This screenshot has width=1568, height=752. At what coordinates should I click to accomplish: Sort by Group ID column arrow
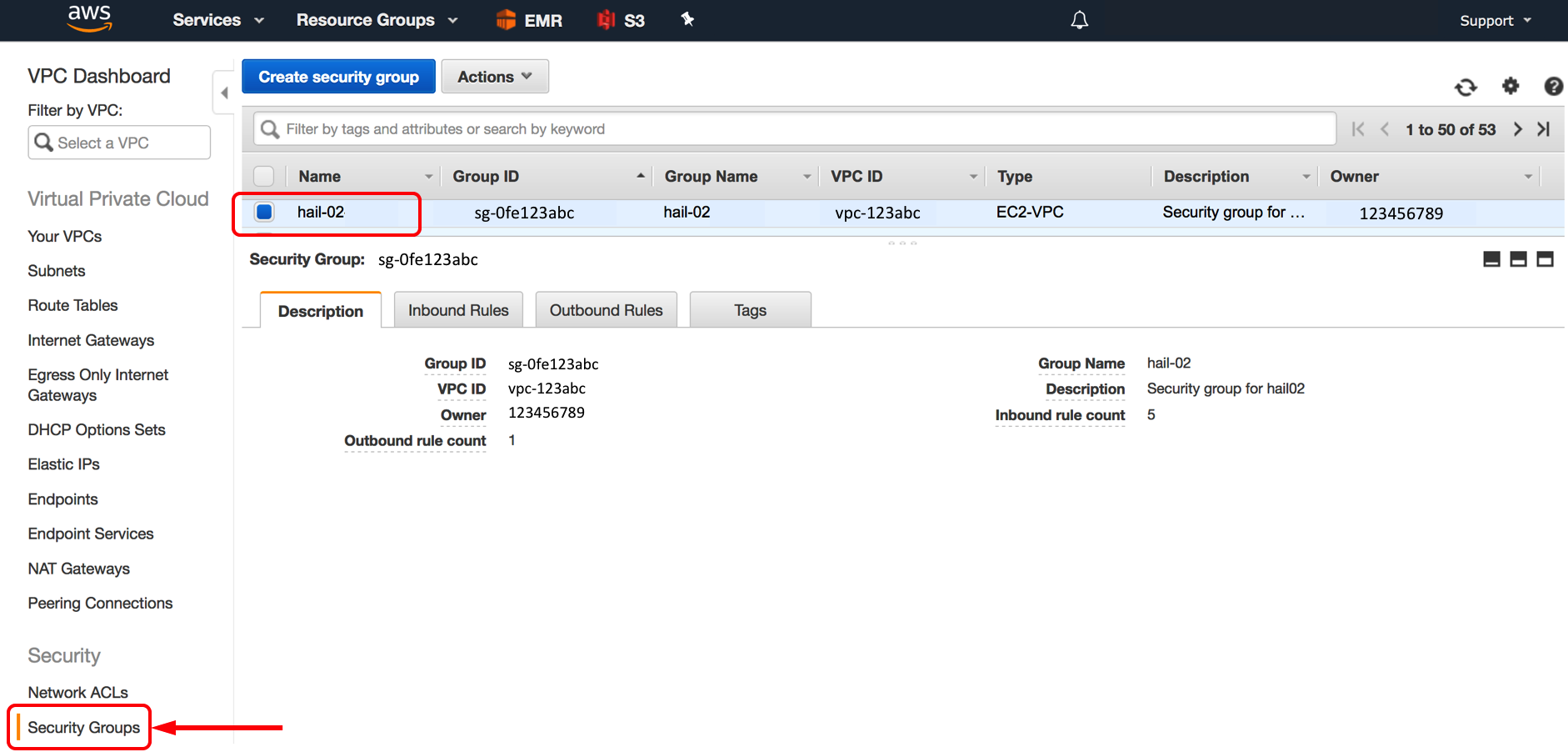tap(640, 176)
